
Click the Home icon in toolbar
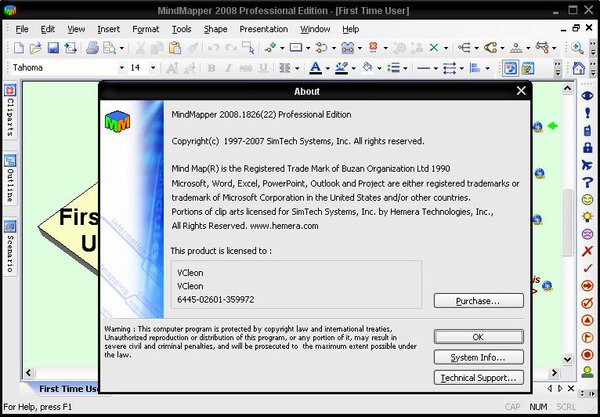[x=579, y=68]
